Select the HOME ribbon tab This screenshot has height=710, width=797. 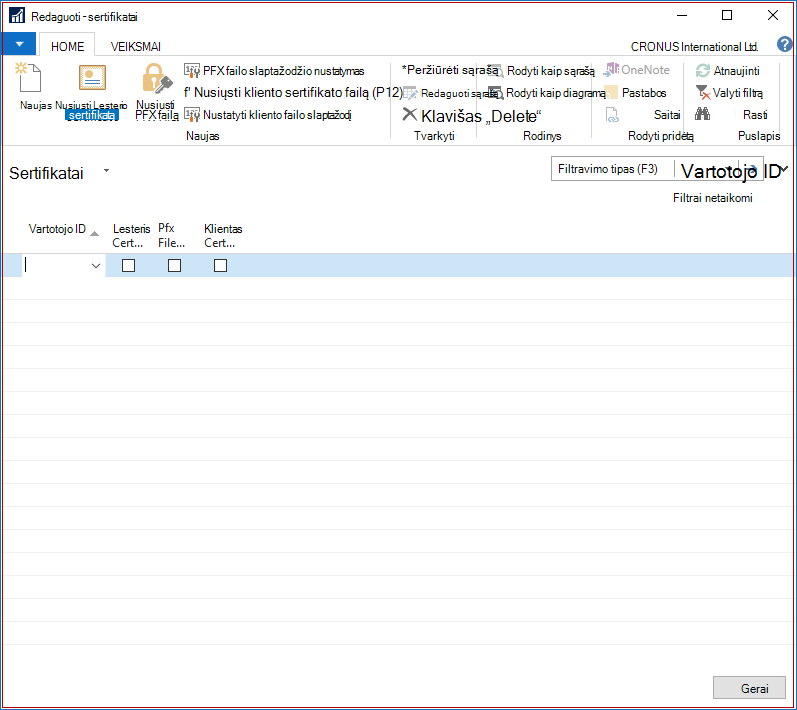coord(67,47)
